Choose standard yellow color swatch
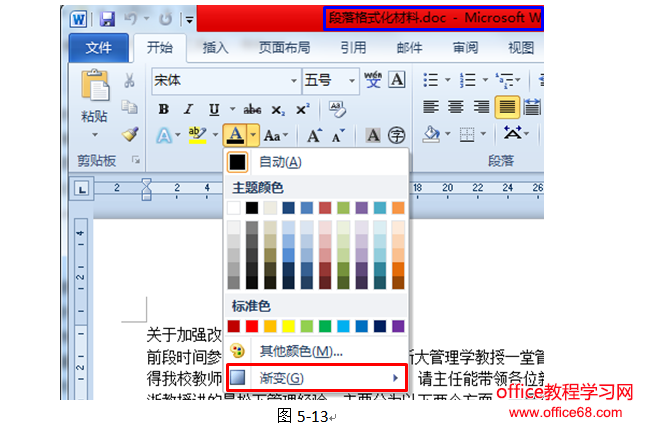The width and height of the screenshot is (652, 429). point(288,326)
